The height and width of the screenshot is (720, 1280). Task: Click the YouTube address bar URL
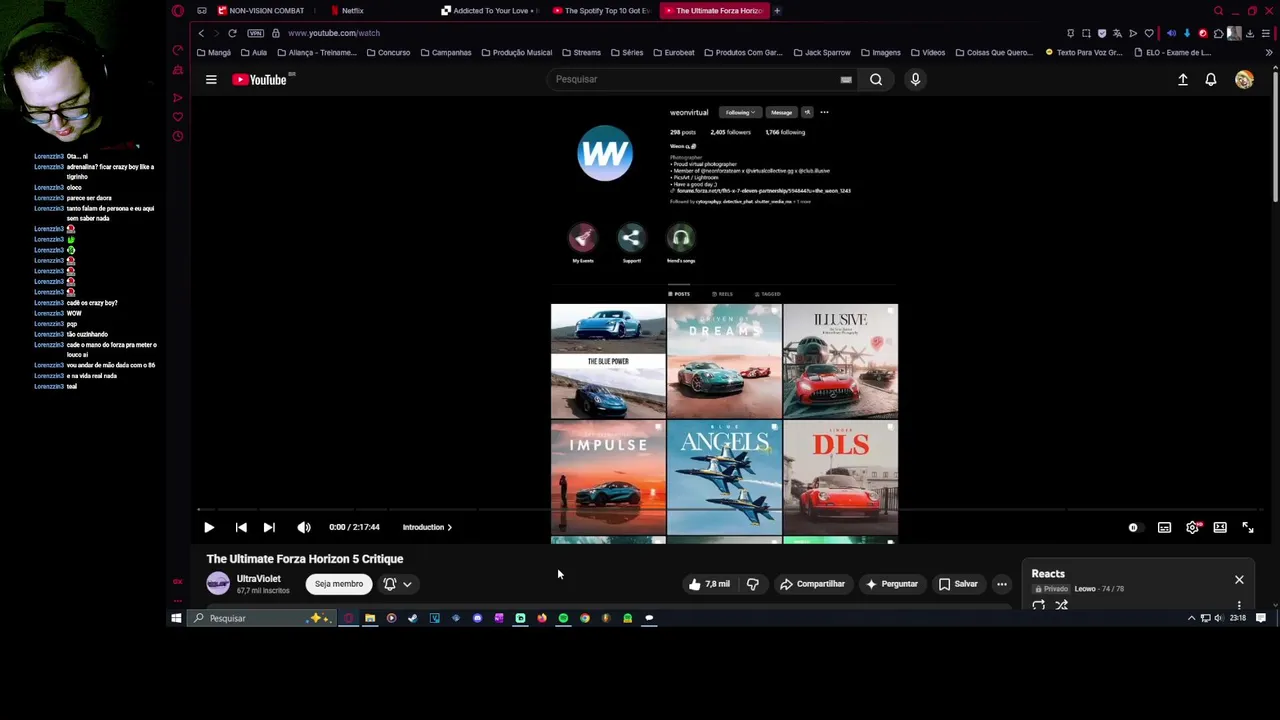[334, 33]
